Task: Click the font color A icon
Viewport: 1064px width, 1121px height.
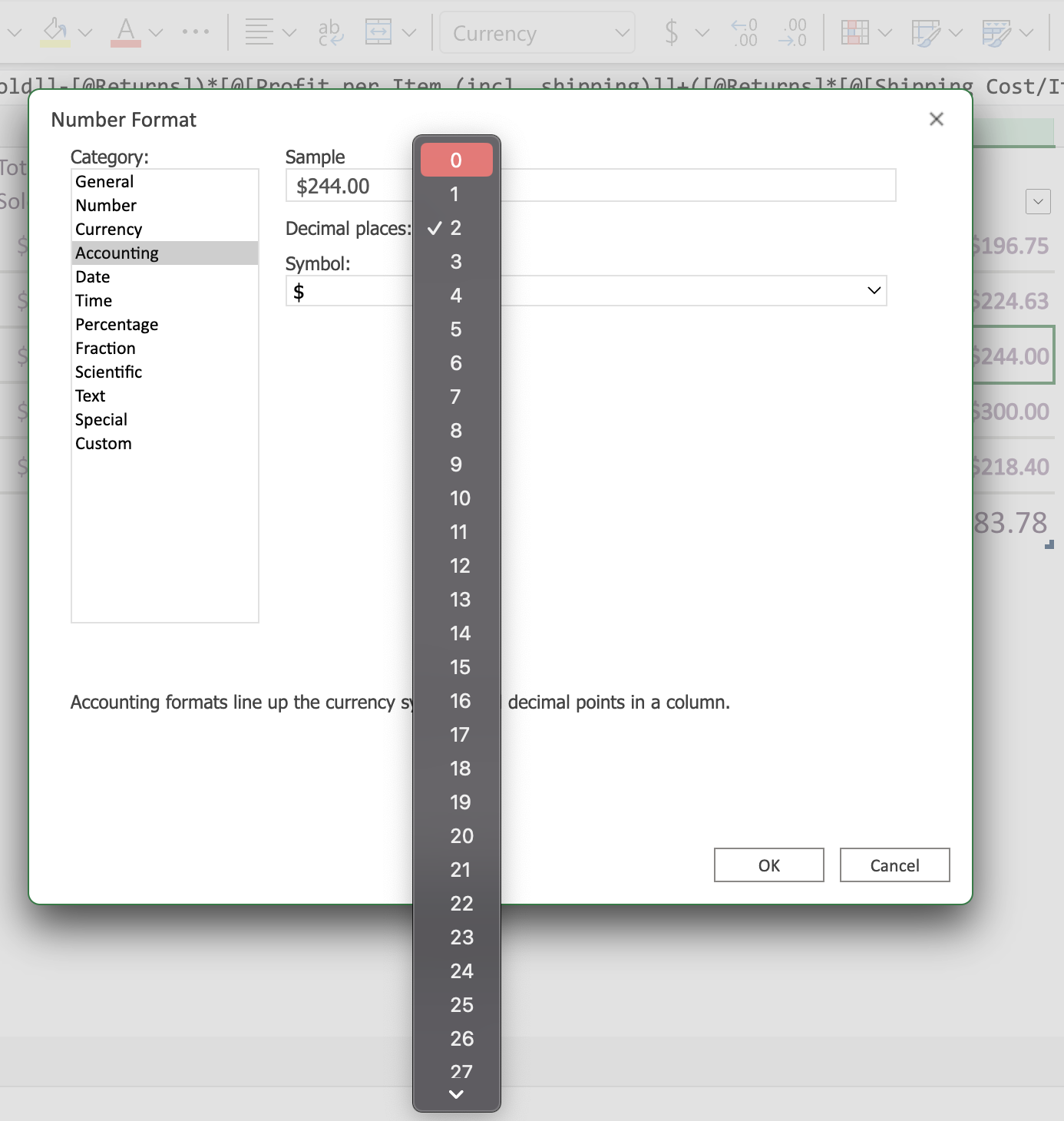Action: pyautogui.click(x=126, y=32)
